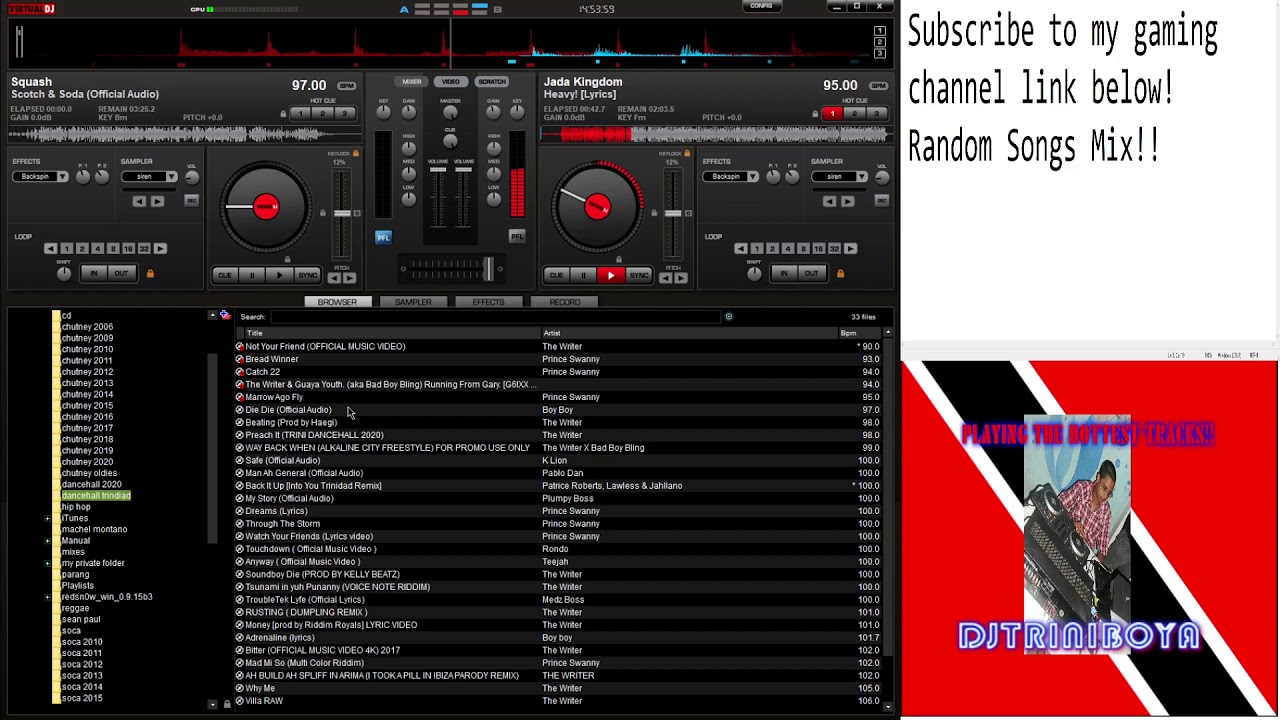Click the mixer right channel LOW knob

494,199
